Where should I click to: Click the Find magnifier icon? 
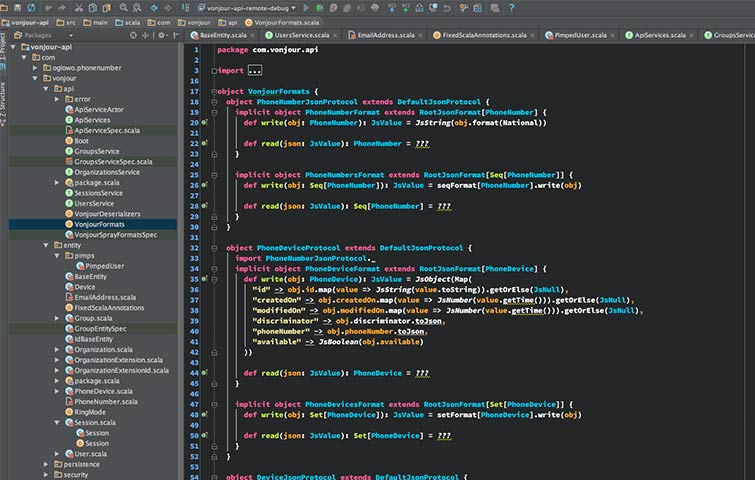click(x=124, y=8)
